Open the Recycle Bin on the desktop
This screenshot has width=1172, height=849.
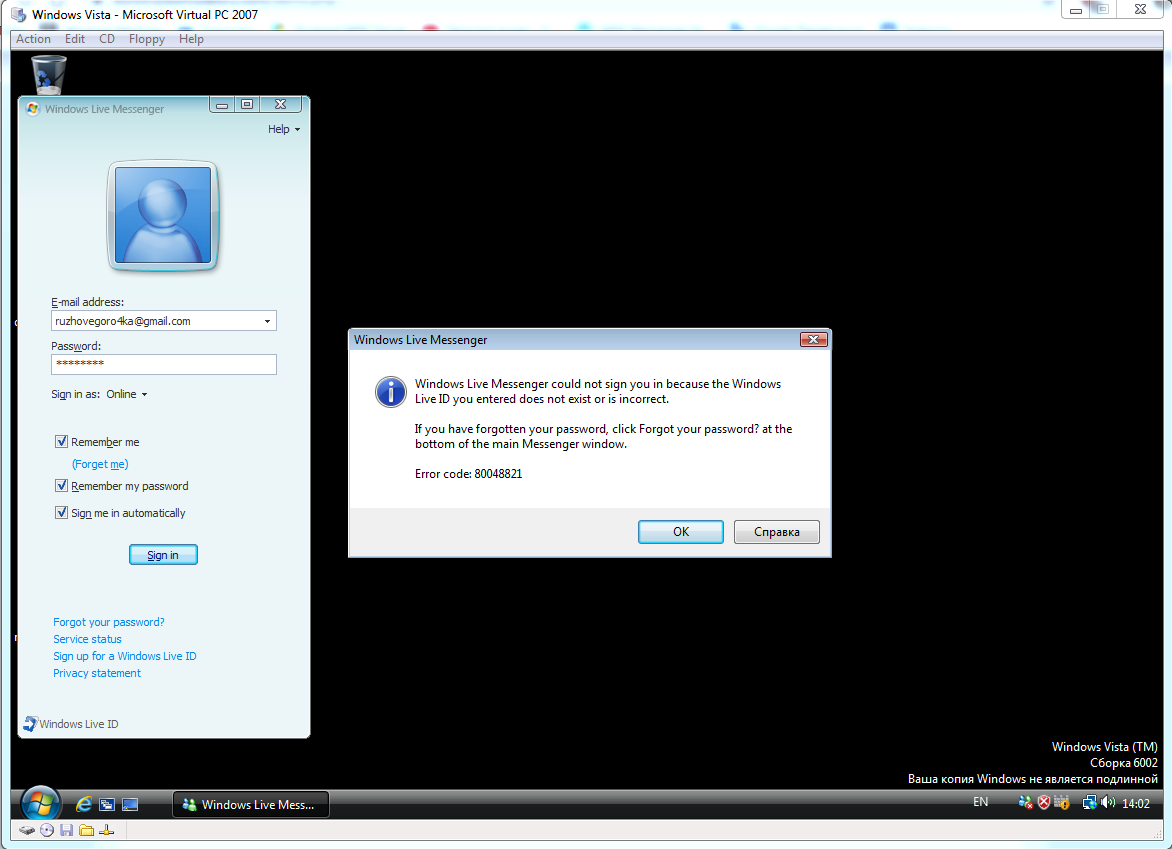tap(48, 75)
